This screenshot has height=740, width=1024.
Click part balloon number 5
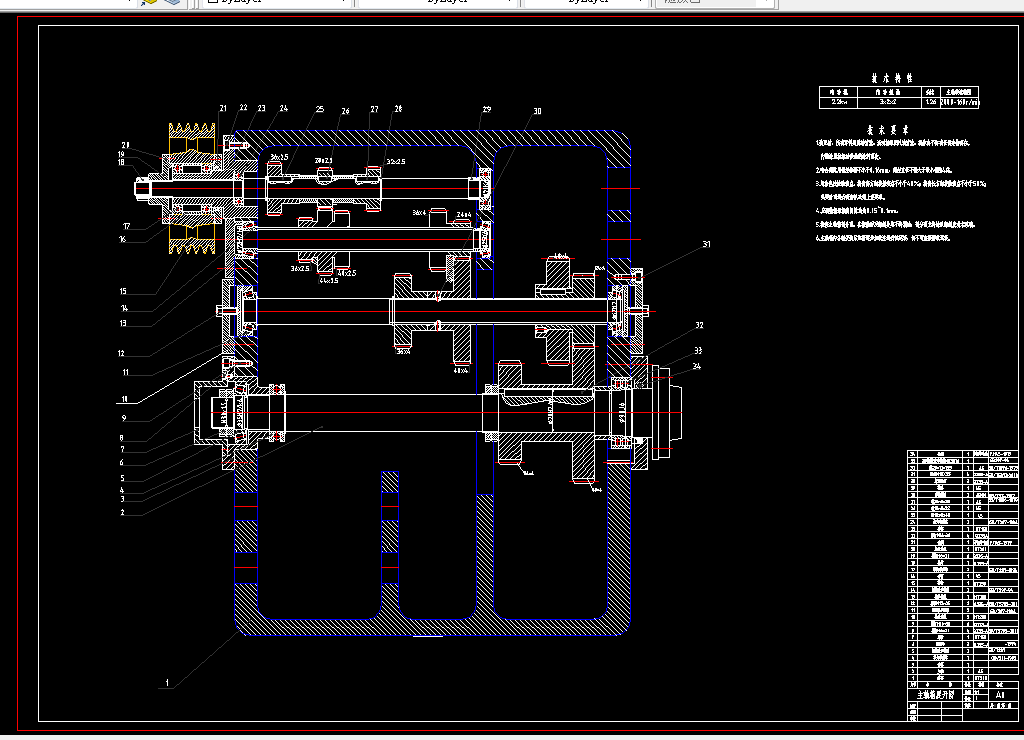[x=122, y=478]
